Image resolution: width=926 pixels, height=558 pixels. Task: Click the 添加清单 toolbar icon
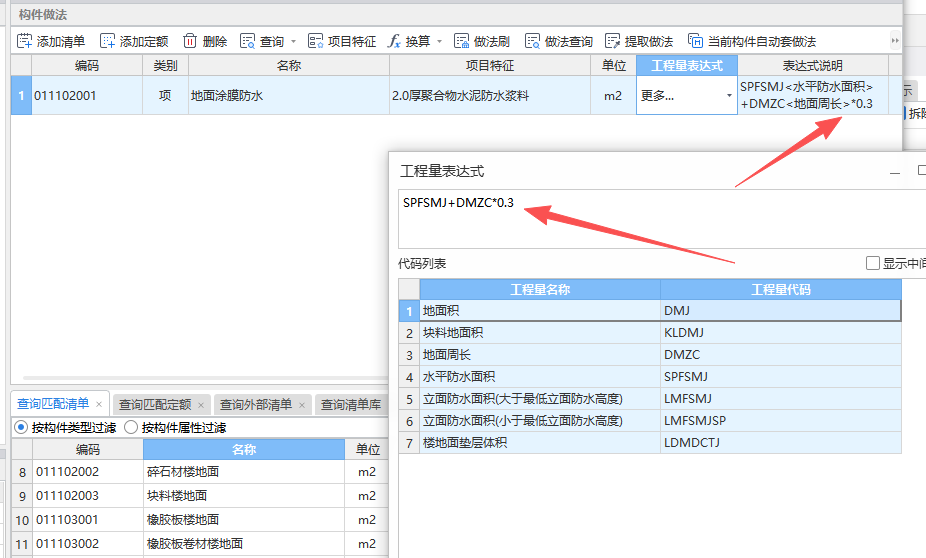(25, 41)
